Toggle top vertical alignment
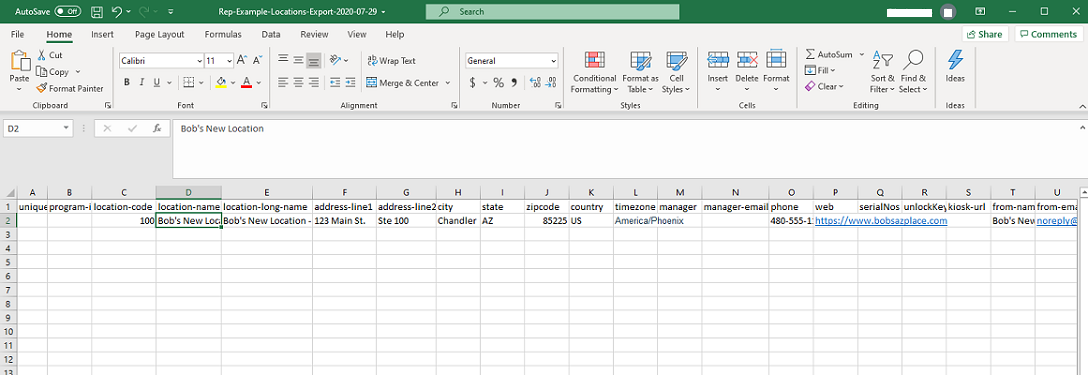 coord(283,60)
